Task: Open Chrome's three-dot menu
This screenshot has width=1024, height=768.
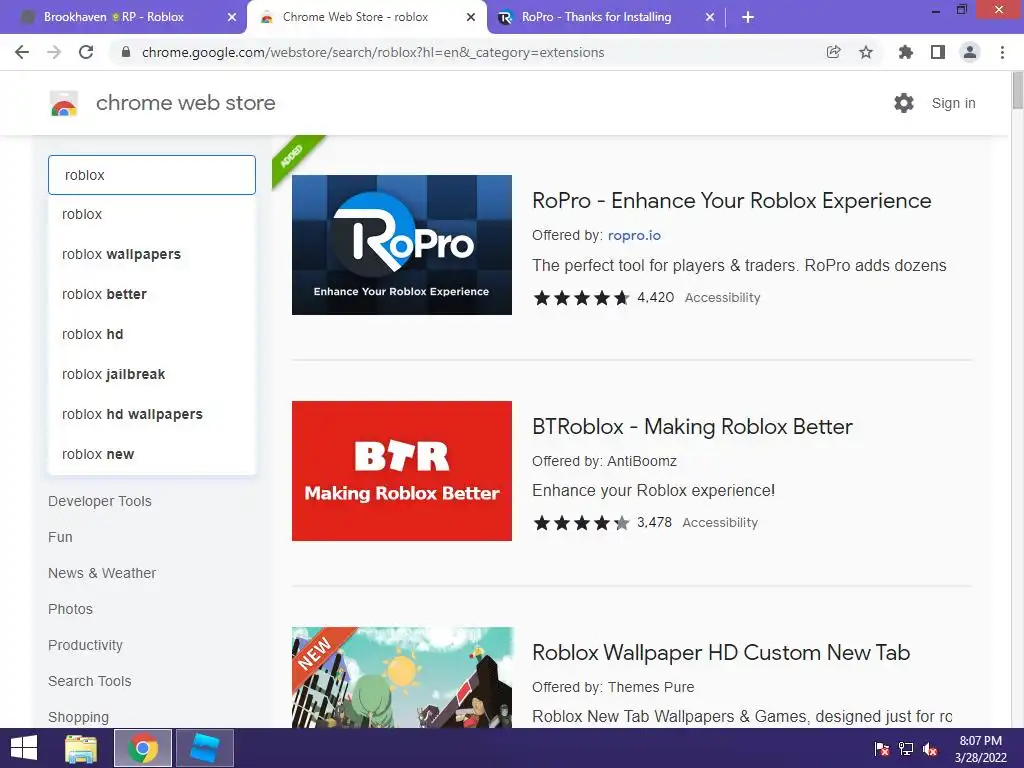Action: 1002,52
